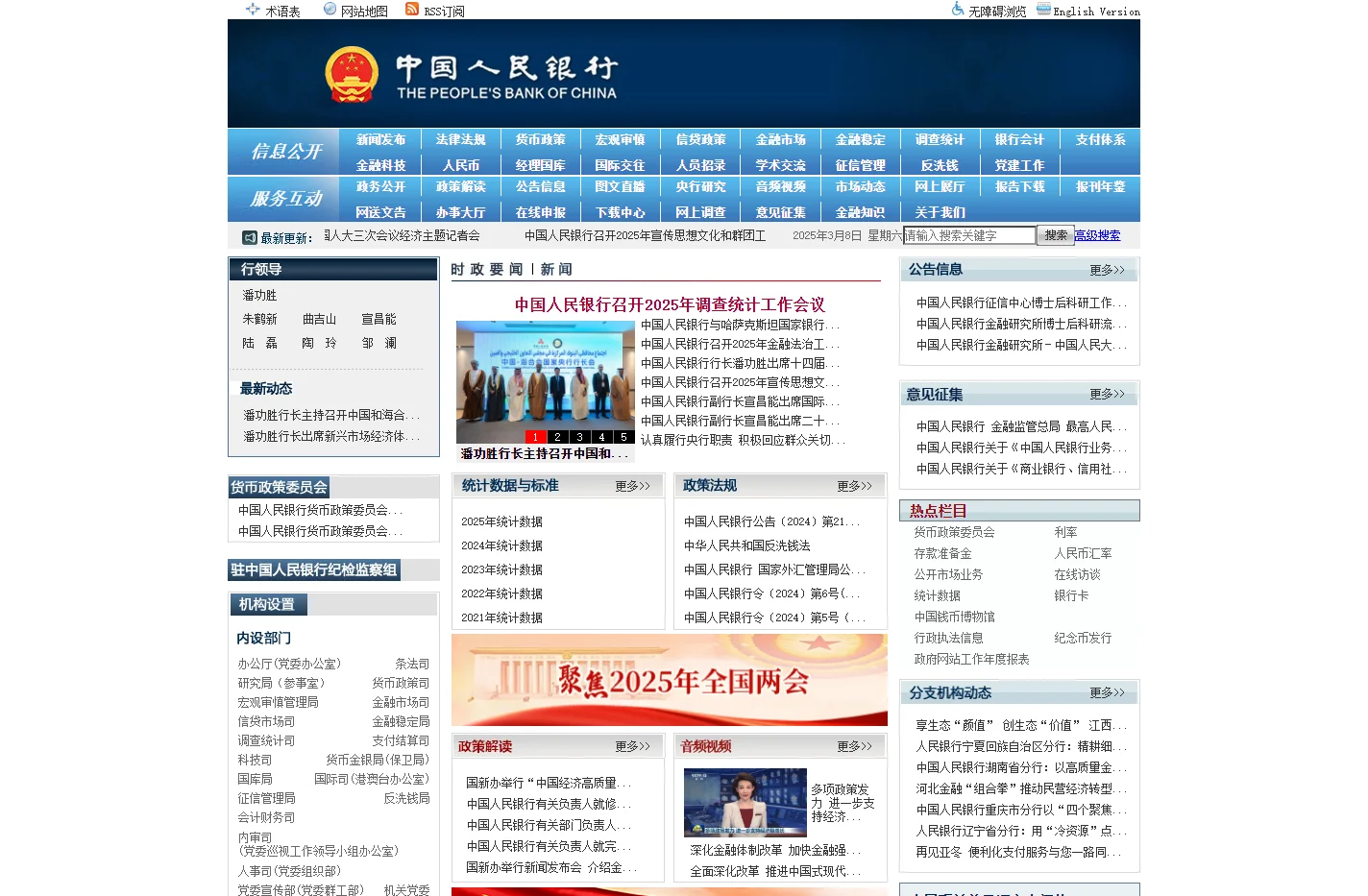Open the 货币政策 menu item
1368x896 pixels.
click(540, 140)
